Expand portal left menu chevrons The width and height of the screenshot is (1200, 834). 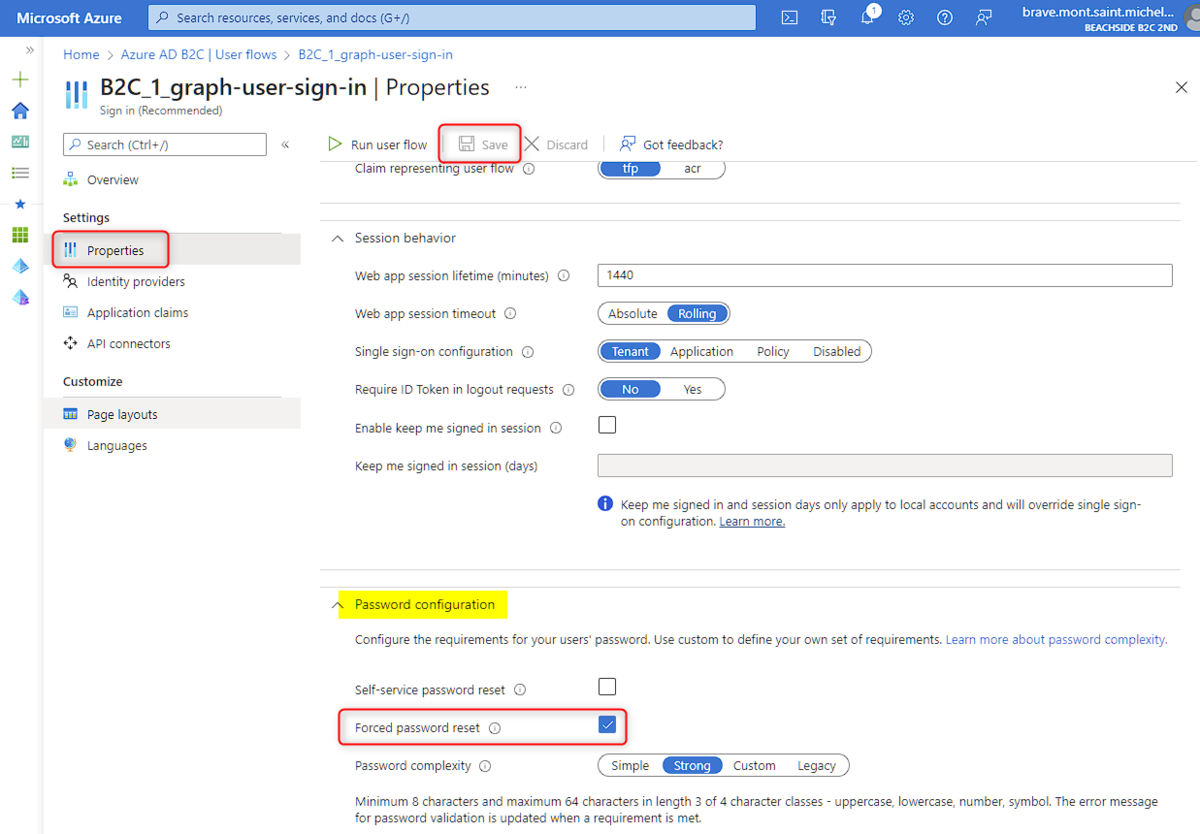tap(30, 50)
